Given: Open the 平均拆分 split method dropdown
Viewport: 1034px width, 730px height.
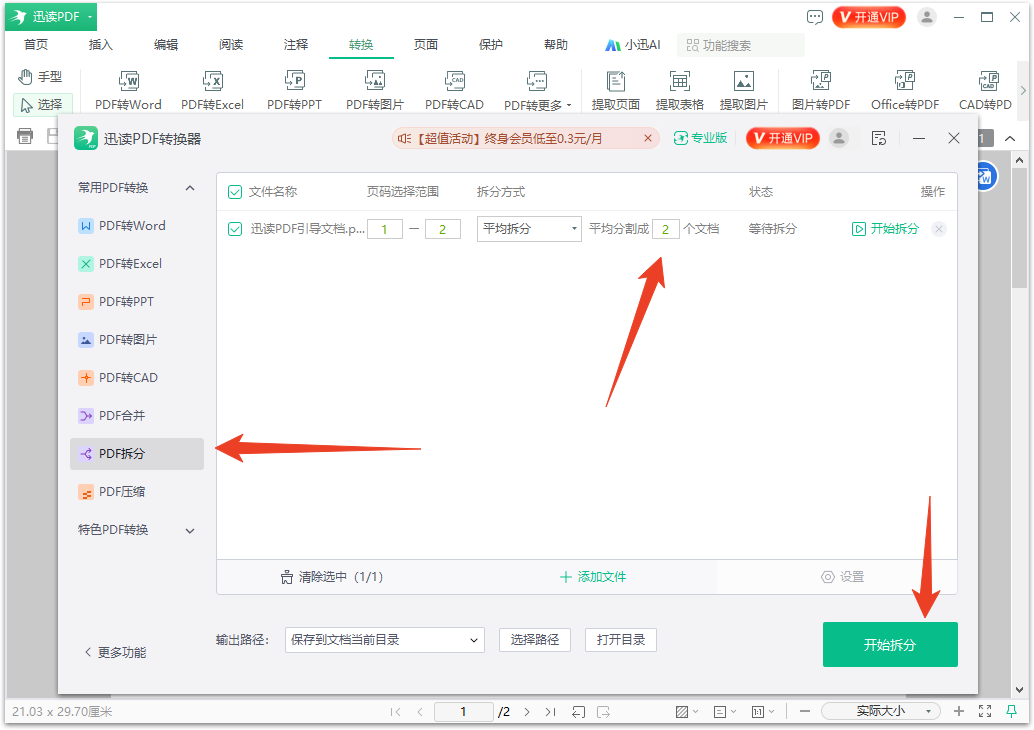Looking at the screenshot, I should [x=529, y=229].
